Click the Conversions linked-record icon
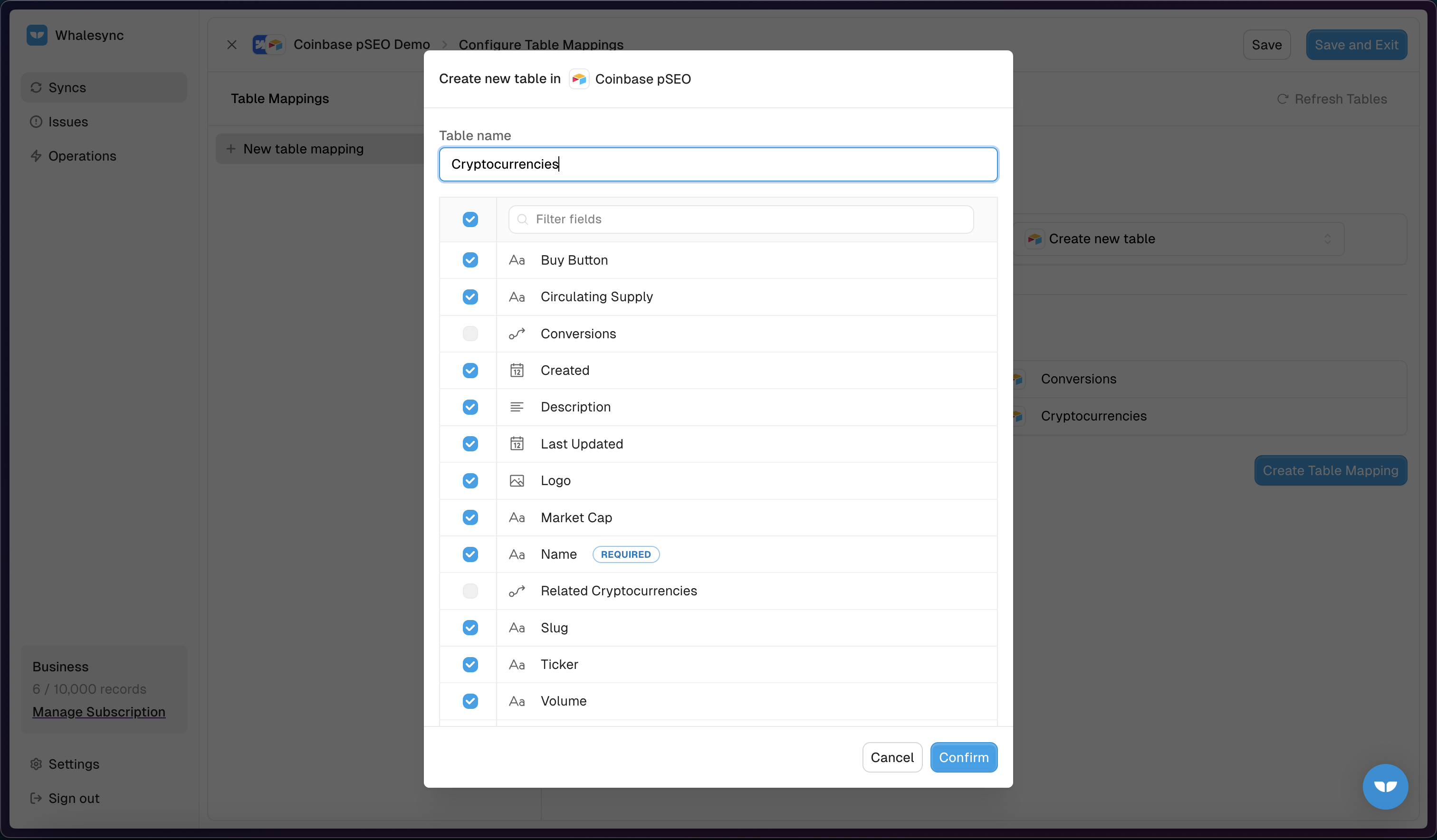The image size is (1437, 840). coord(517,334)
